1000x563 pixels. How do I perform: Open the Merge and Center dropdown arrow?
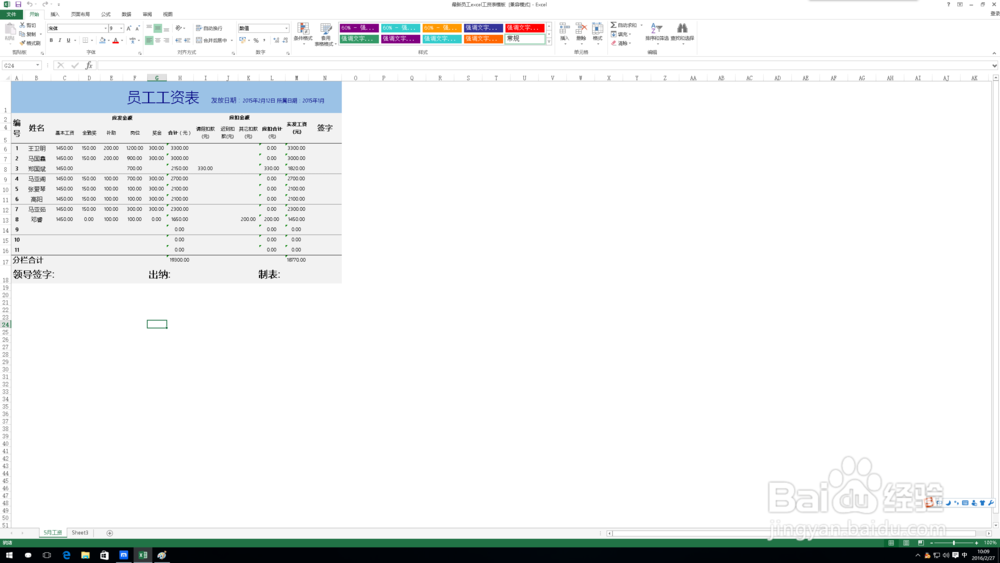click(x=232, y=40)
